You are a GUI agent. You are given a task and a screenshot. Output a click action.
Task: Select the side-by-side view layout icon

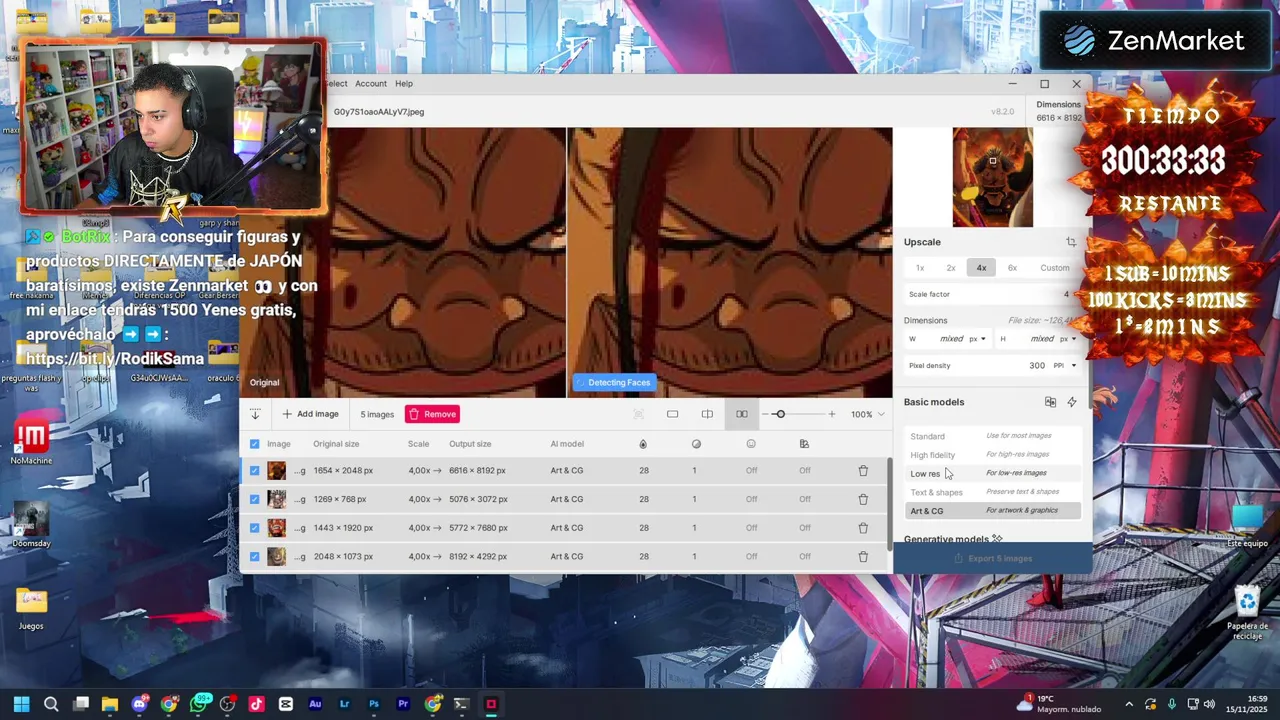[x=741, y=414]
